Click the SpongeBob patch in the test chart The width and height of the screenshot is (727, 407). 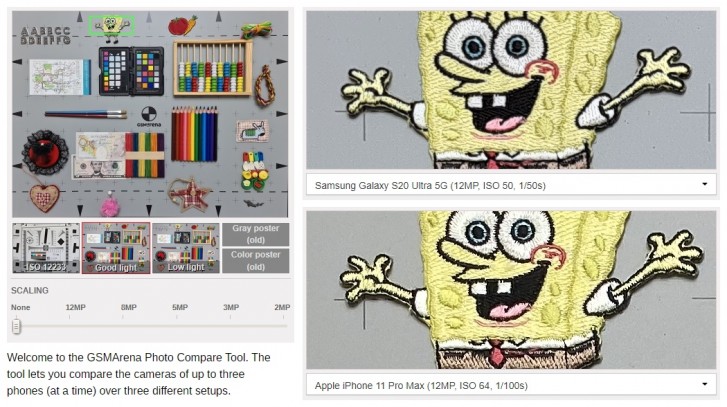(x=110, y=27)
